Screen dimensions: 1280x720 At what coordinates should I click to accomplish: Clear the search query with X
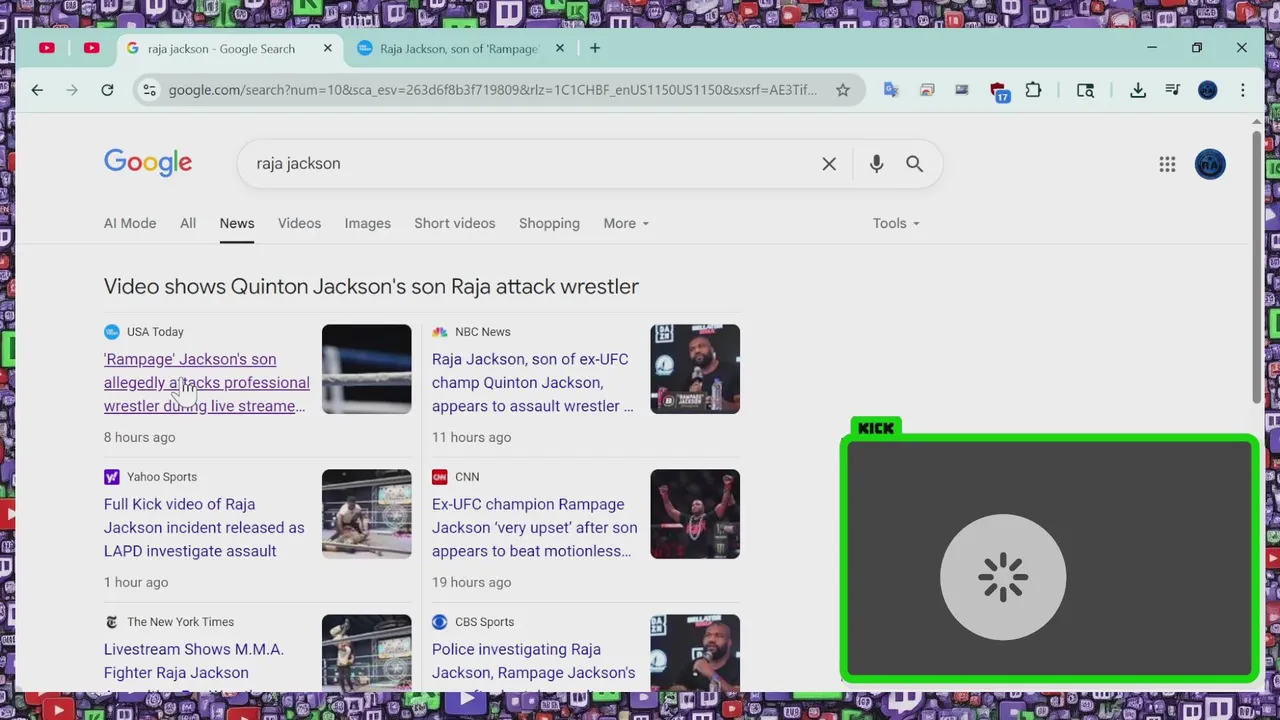pyautogui.click(x=829, y=164)
